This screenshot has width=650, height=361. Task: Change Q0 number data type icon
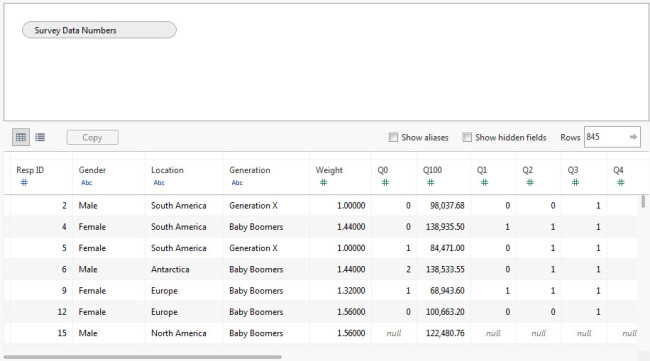click(x=385, y=182)
